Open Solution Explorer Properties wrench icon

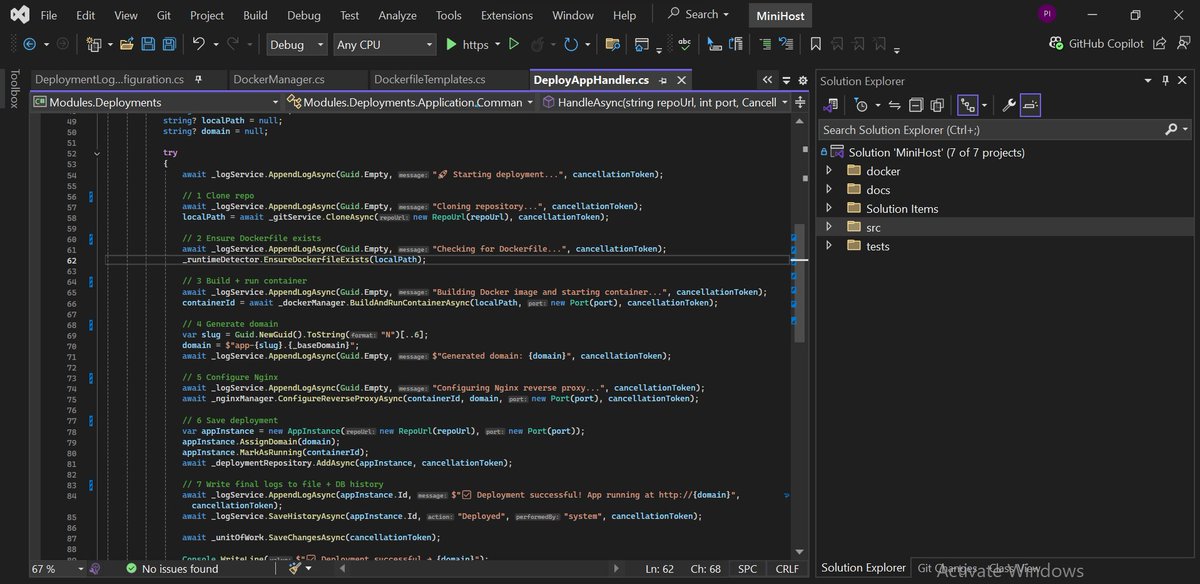pos(1008,105)
